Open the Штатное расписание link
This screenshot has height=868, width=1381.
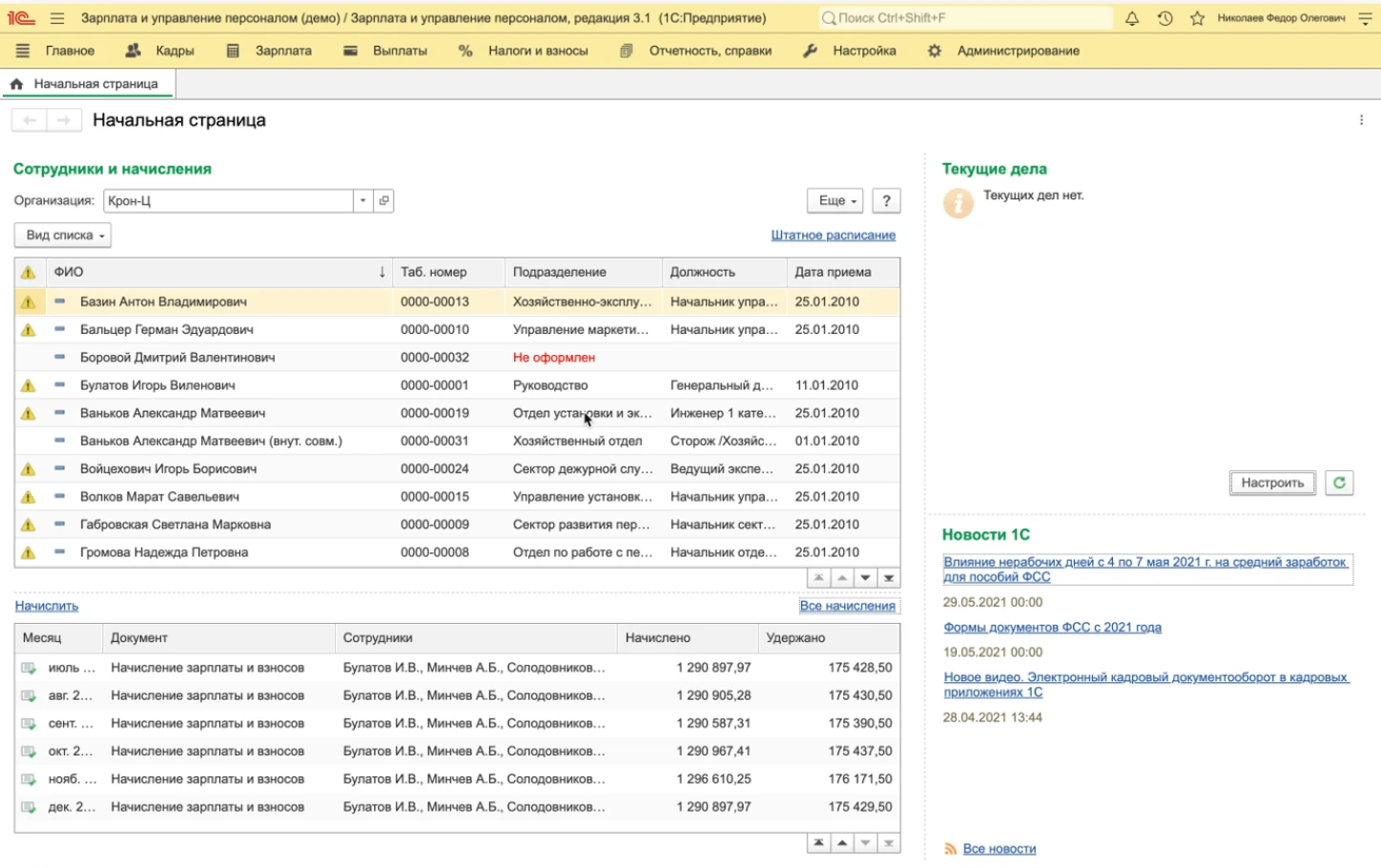tap(833, 235)
